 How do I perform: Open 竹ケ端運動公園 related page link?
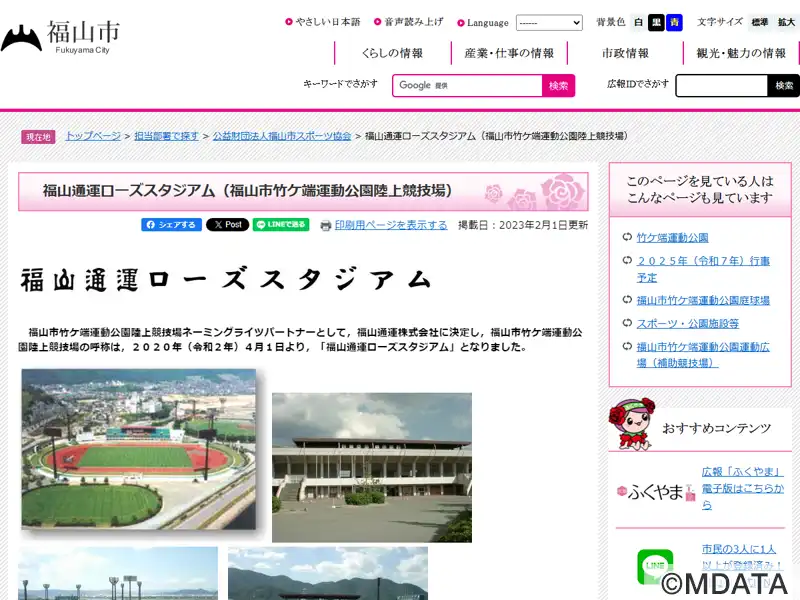coord(672,238)
